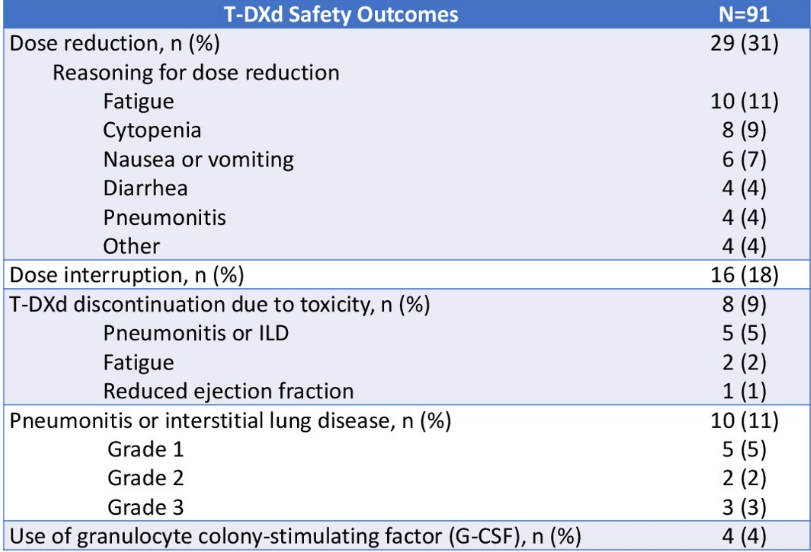Click the Reasoning for dose reduction text

tap(196, 73)
